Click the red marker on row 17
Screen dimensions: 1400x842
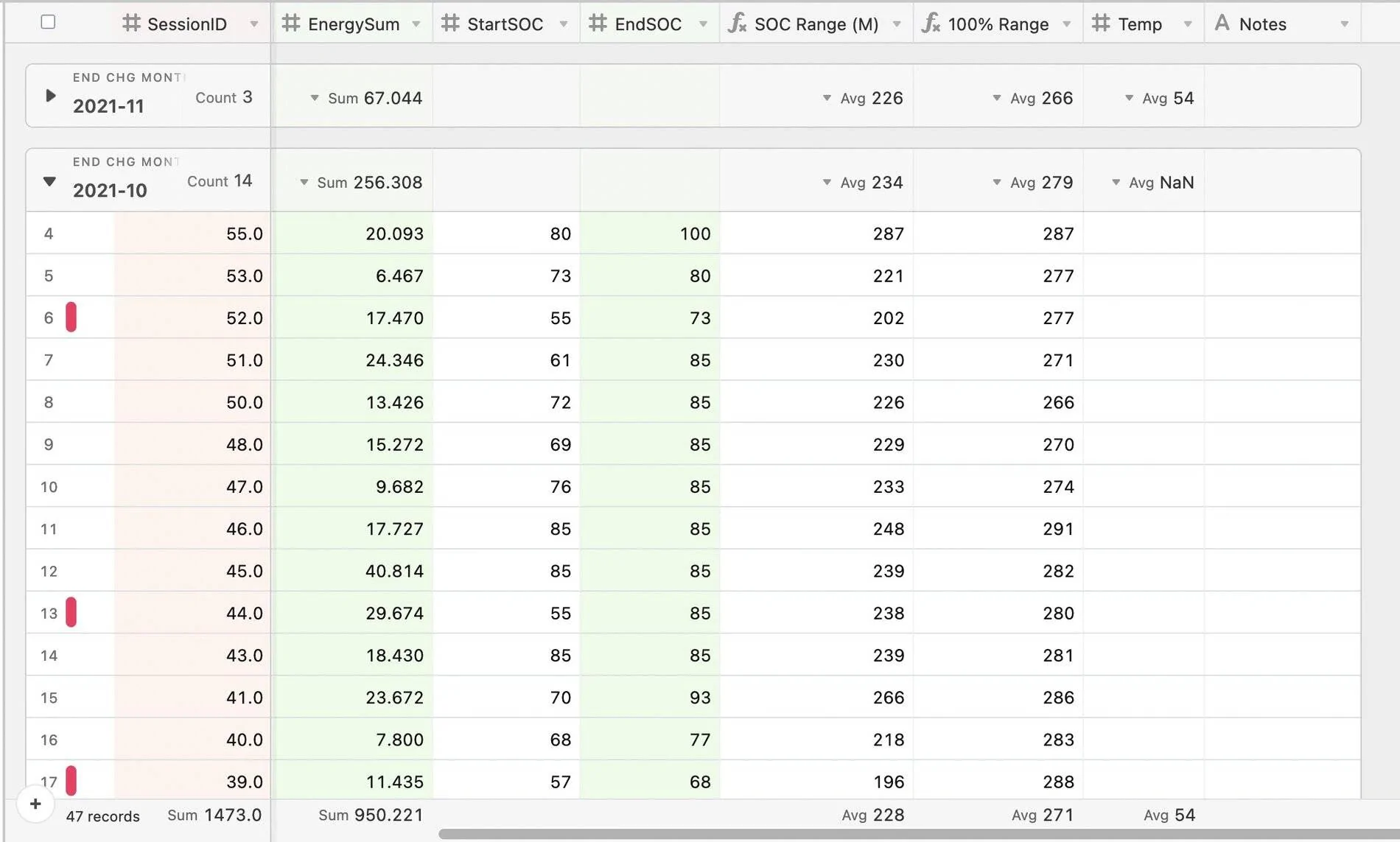71,780
